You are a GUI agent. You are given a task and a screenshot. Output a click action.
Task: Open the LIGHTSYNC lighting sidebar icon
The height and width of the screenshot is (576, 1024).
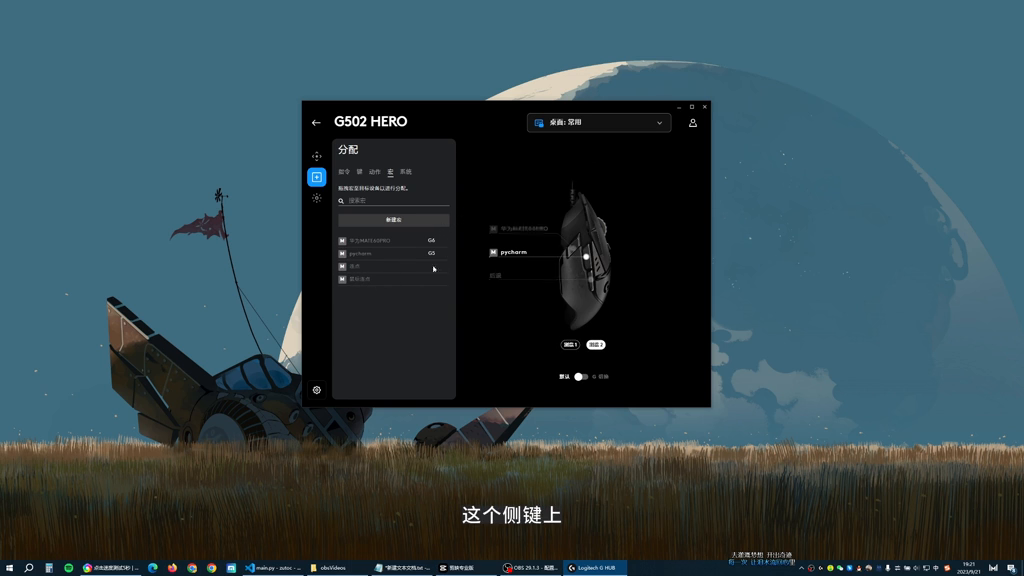(x=317, y=198)
